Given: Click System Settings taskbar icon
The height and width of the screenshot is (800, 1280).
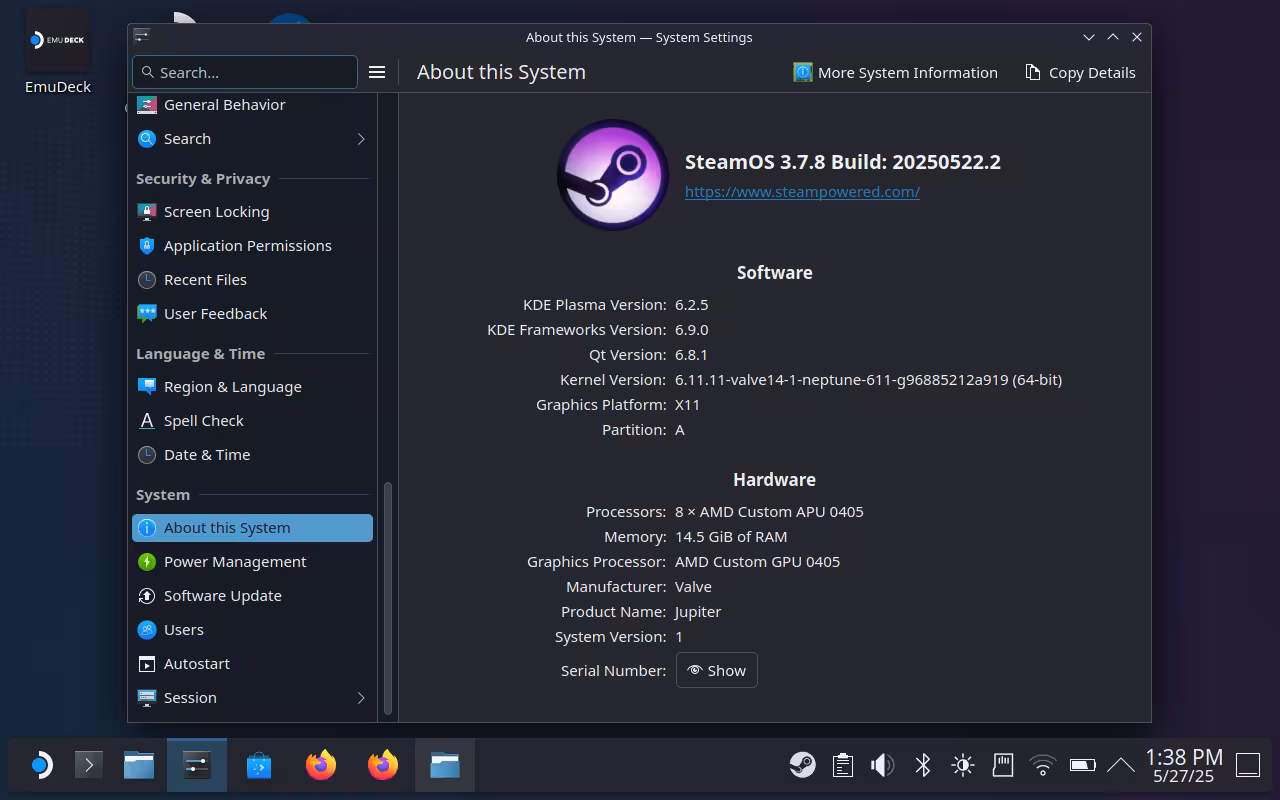Looking at the screenshot, I should pos(197,766).
